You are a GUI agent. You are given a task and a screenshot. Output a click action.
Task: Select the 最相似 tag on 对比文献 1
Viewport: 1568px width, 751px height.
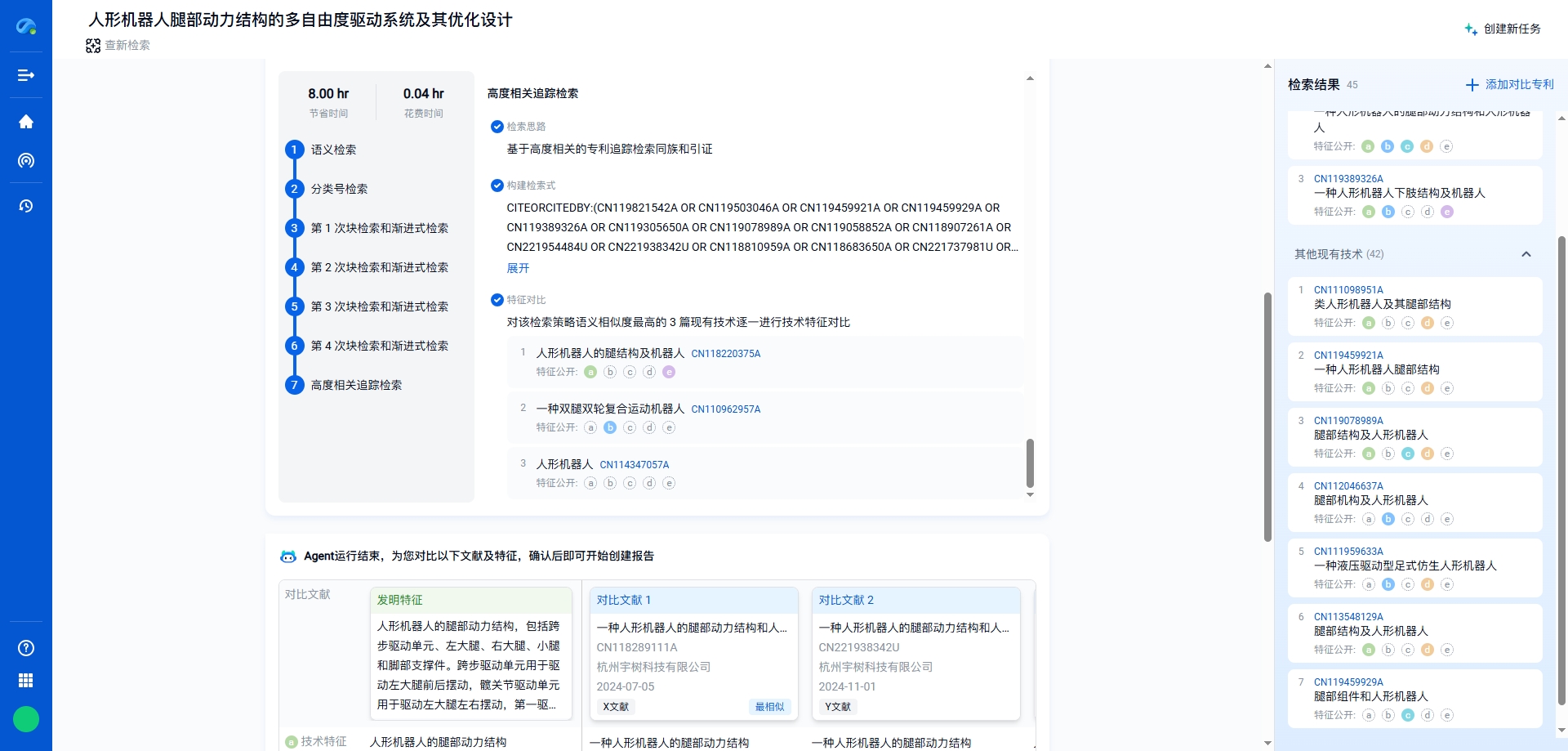coord(768,706)
